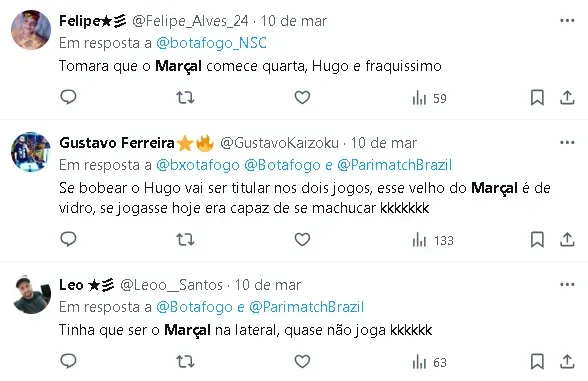Reply to Gustavo Ferreira's tweet
This screenshot has width=588, height=381.
[68, 239]
